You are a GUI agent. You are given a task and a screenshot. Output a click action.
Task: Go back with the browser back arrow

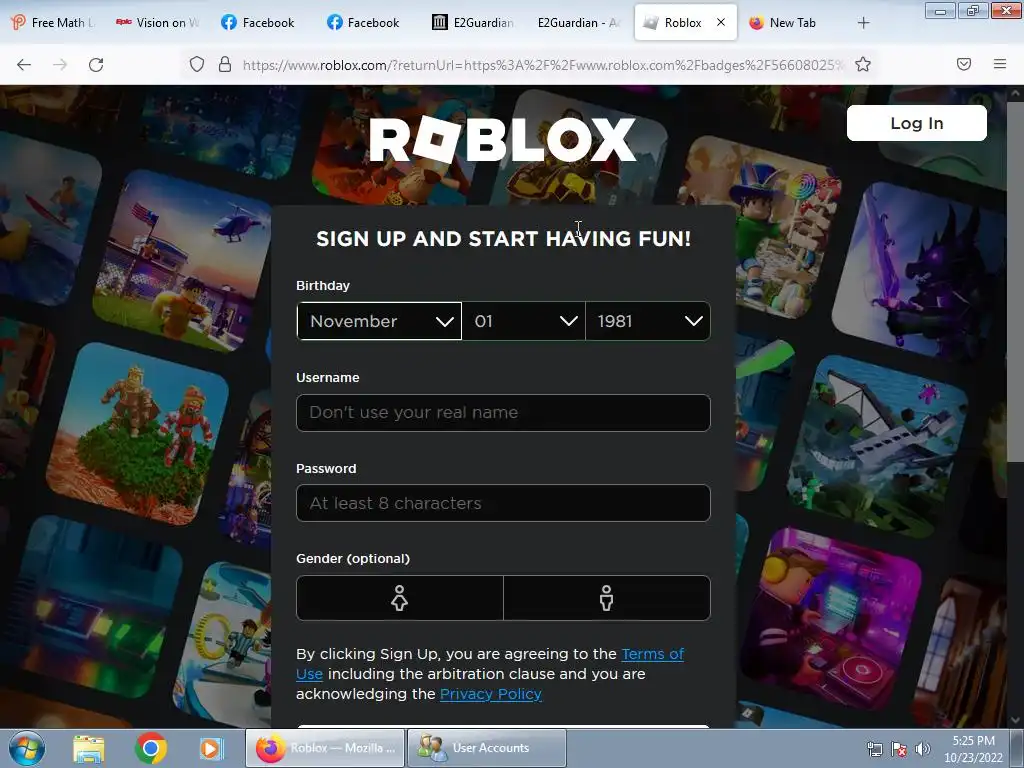(24, 65)
